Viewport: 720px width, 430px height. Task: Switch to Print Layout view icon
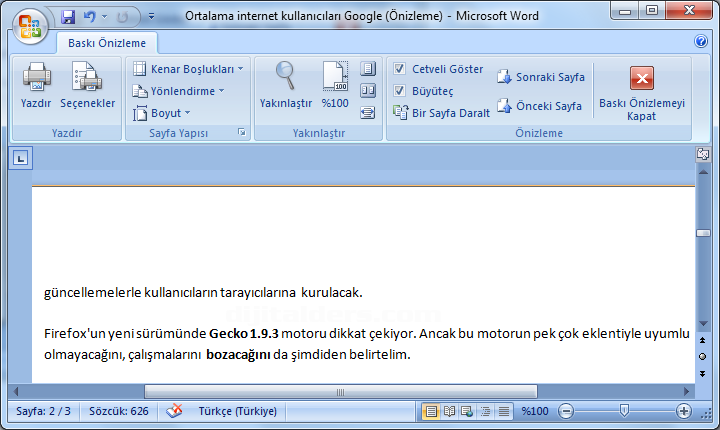431,411
